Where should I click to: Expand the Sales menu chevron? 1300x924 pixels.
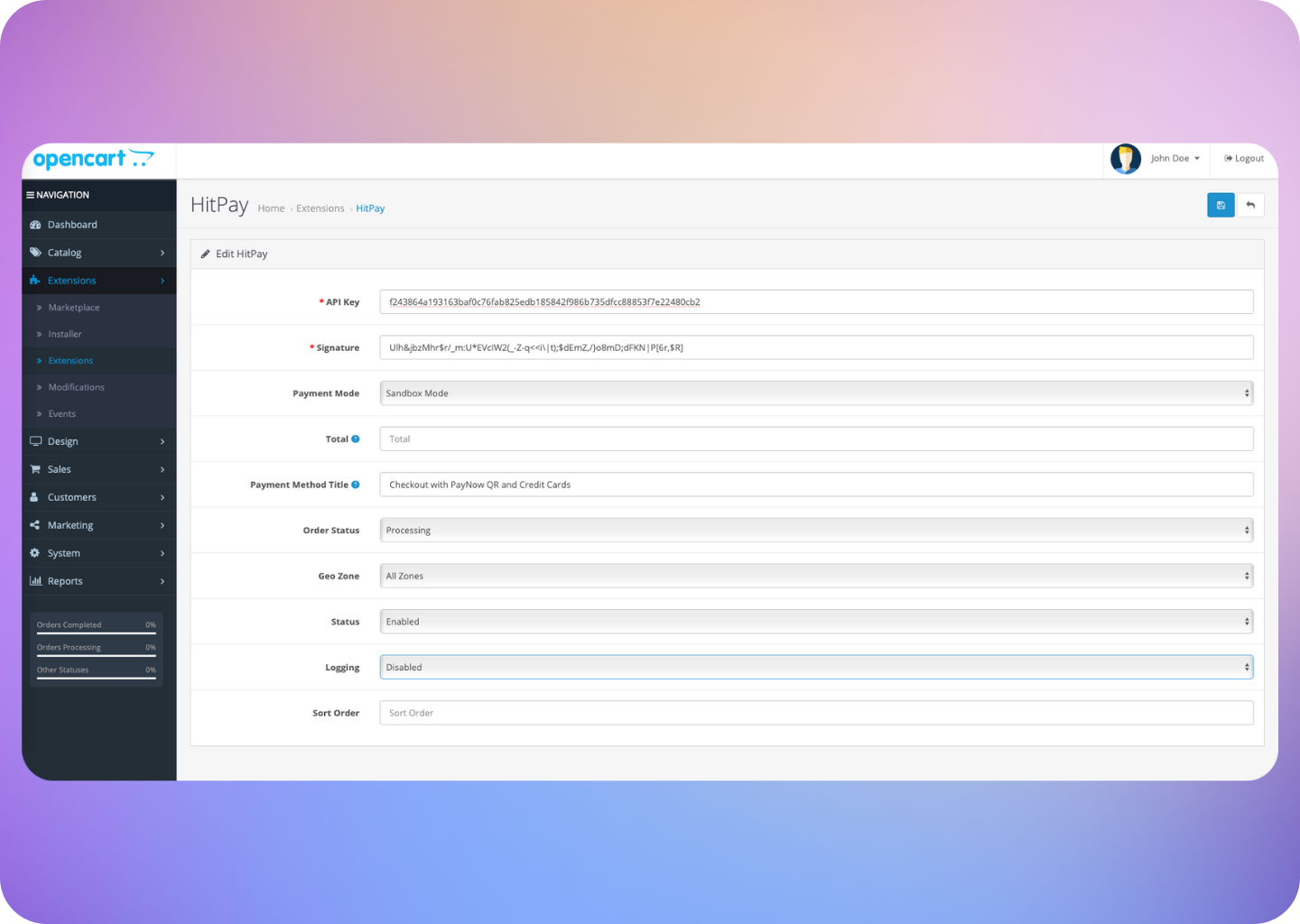(x=162, y=470)
